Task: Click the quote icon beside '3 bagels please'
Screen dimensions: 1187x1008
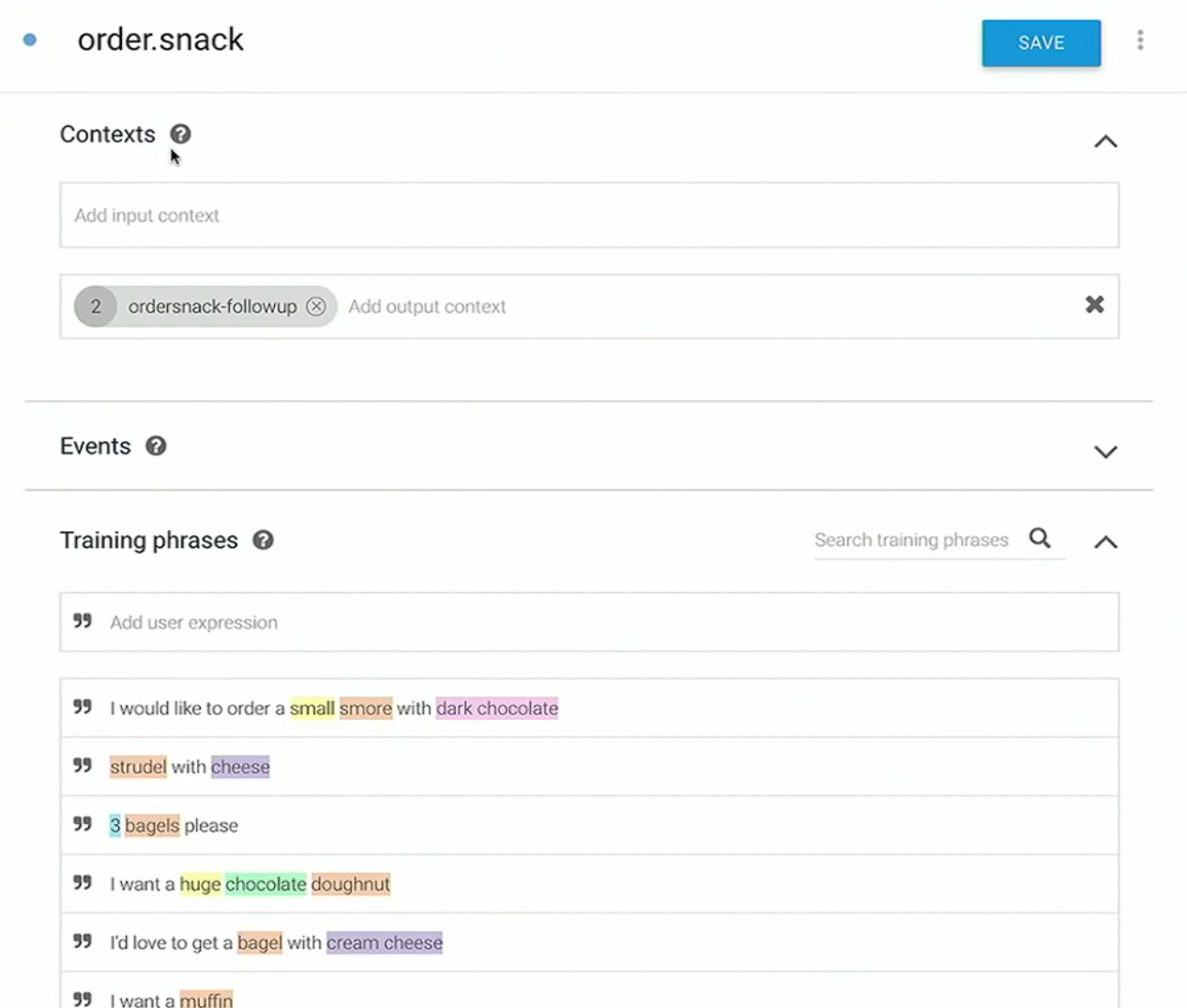Action: 83,824
